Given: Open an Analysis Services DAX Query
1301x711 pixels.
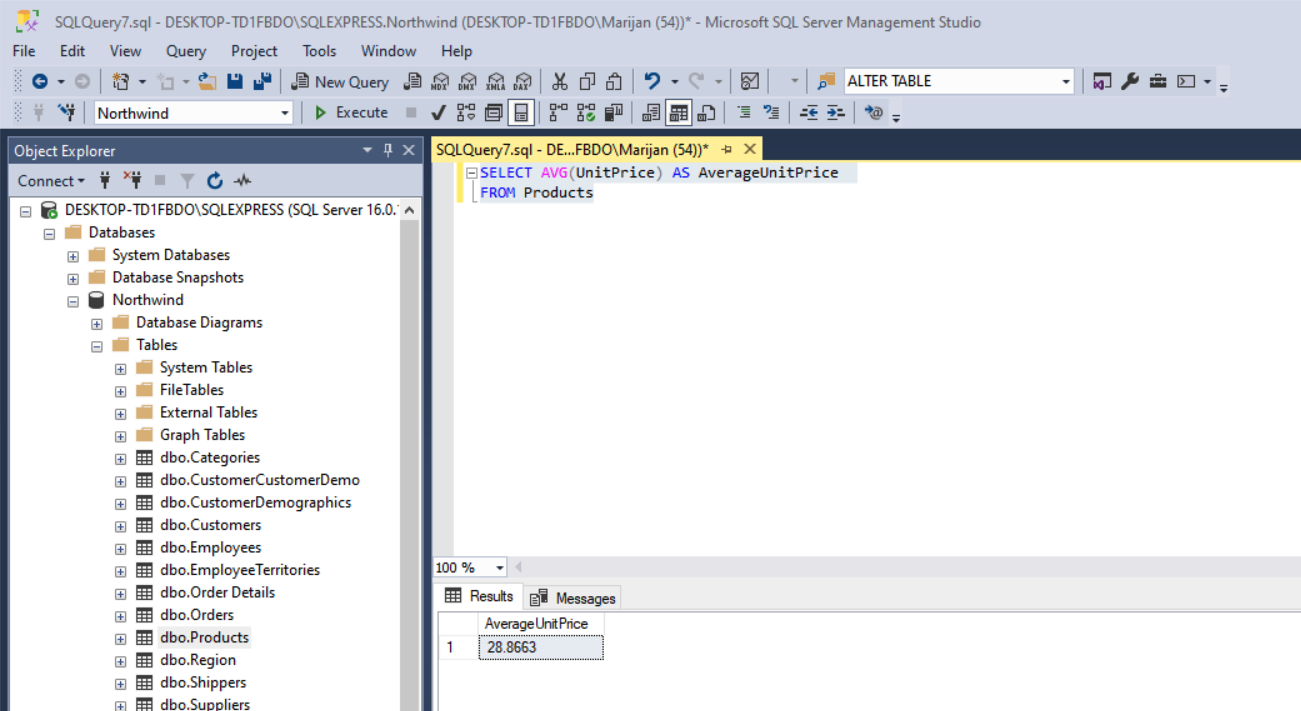Looking at the screenshot, I should 522,82.
